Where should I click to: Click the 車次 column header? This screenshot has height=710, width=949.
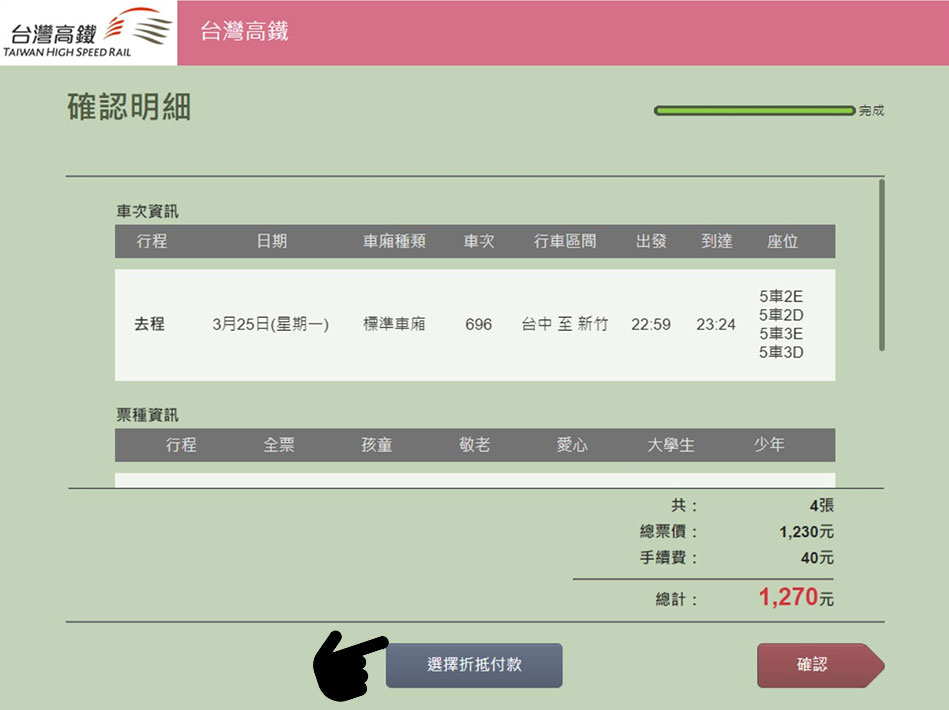coord(479,241)
